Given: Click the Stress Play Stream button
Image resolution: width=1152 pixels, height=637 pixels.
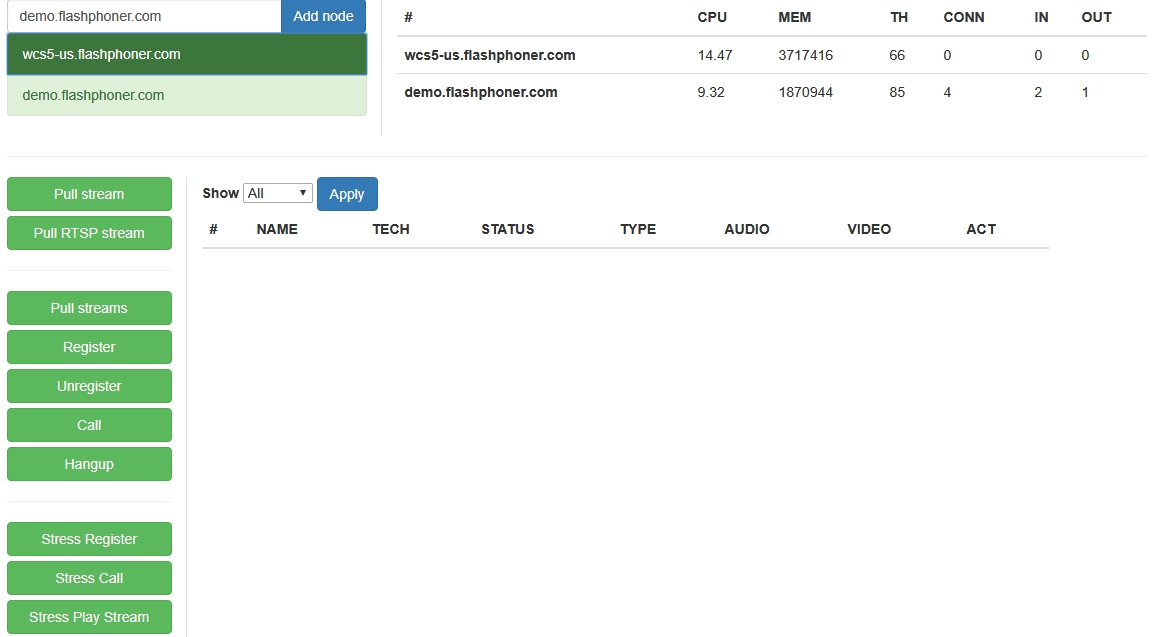Looking at the screenshot, I should point(89,617).
